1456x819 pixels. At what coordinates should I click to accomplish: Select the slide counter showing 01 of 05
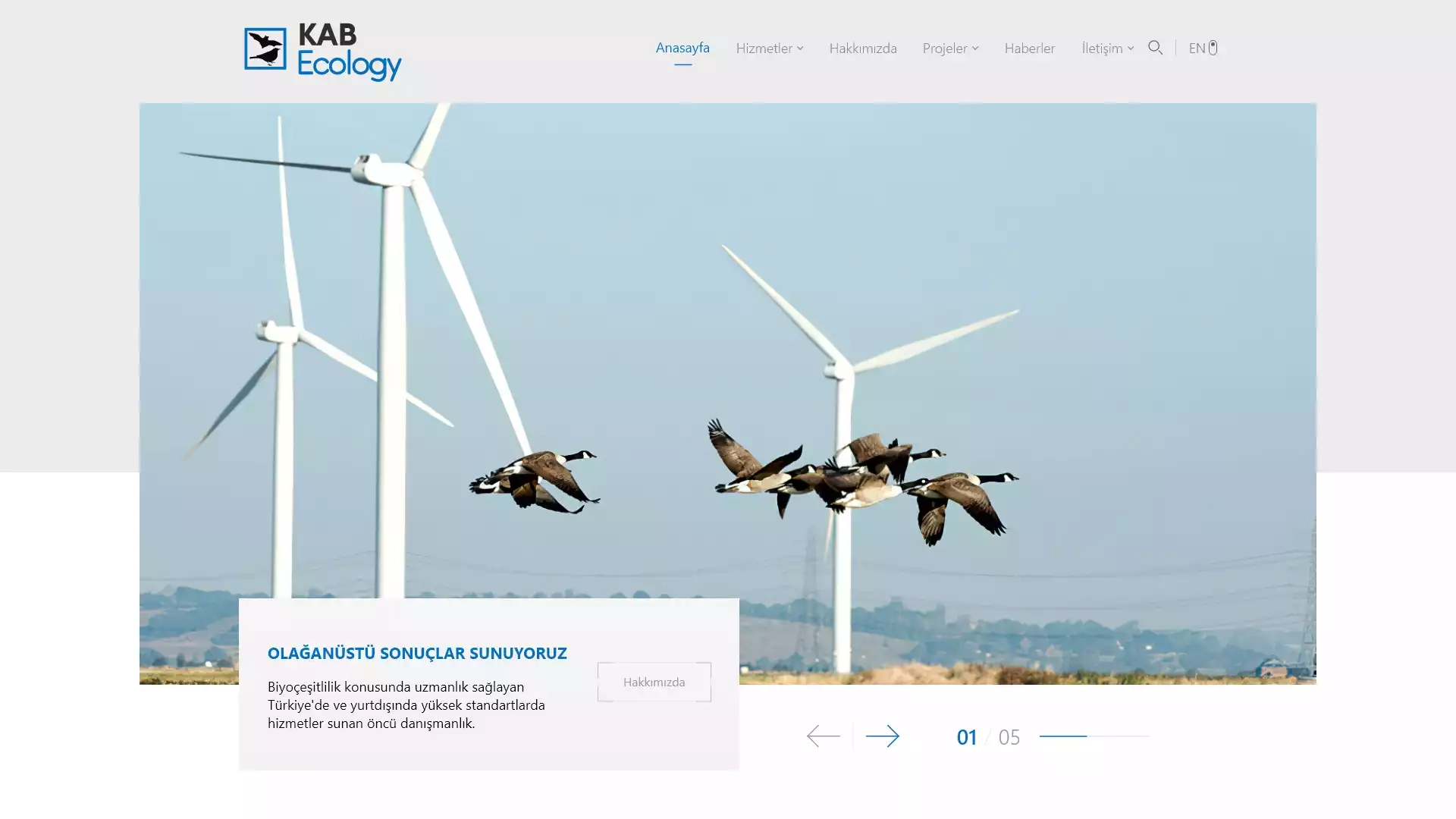click(x=986, y=736)
